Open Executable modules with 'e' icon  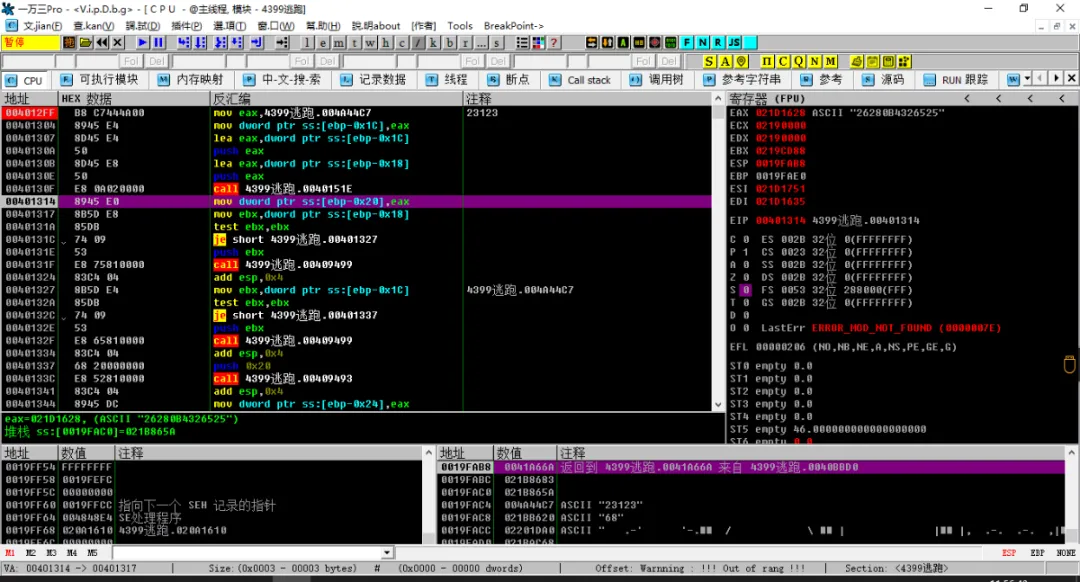click(323, 43)
